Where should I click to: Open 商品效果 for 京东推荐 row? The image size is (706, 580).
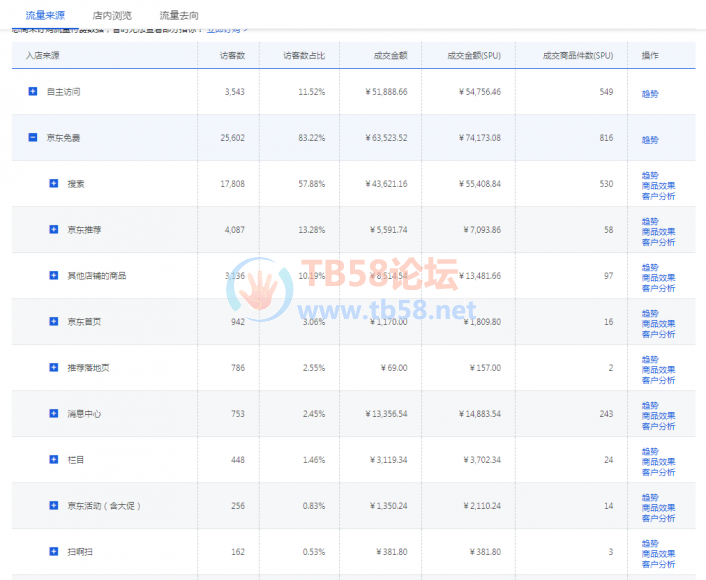(x=658, y=231)
